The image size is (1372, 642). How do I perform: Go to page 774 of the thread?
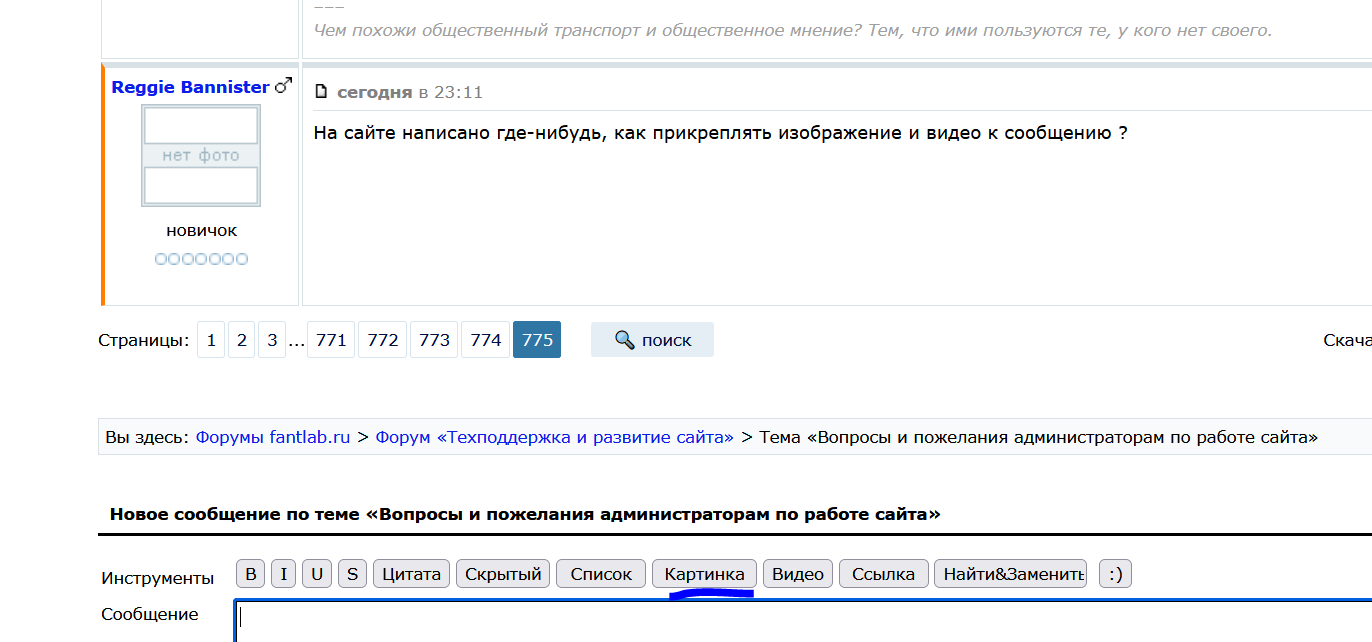point(486,340)
